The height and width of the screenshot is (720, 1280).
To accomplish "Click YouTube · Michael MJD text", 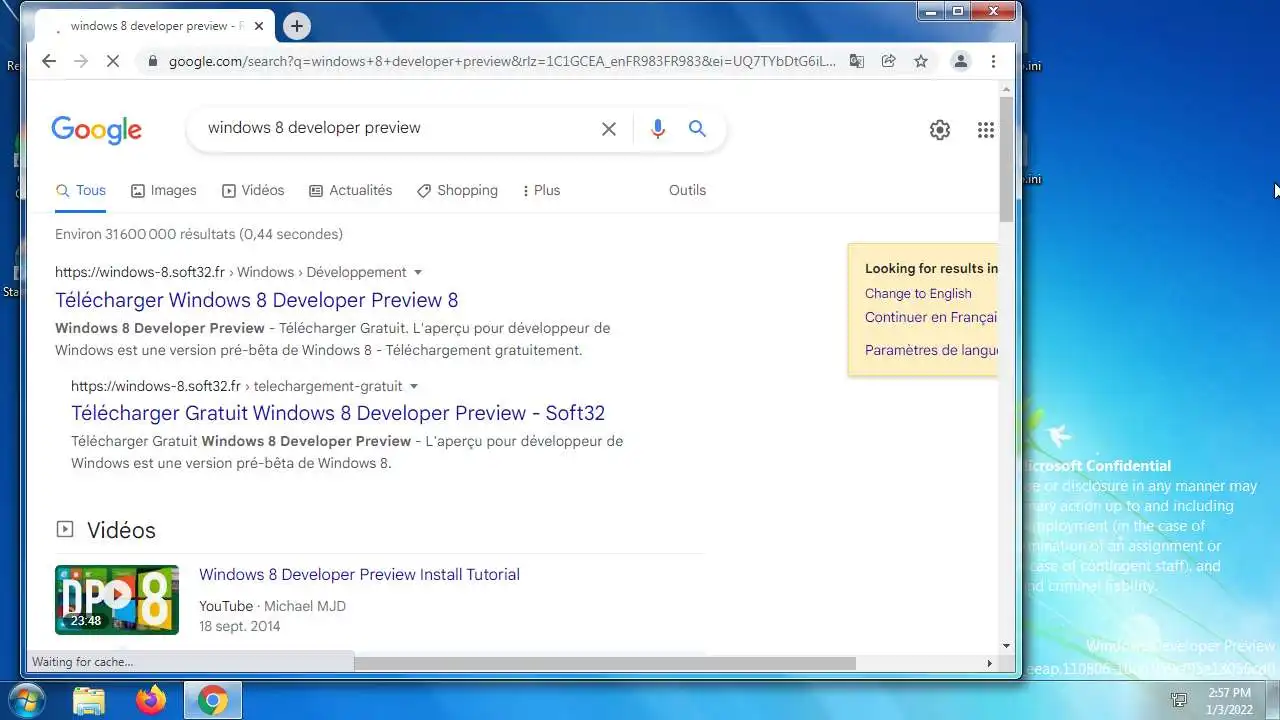I will pyautogui.click(x=272, y=606).
